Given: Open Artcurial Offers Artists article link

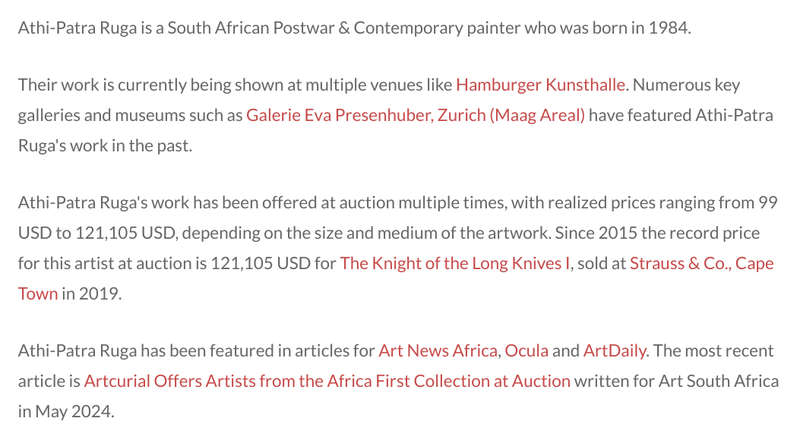Looking at the screenshot, I should pos(327,381).
